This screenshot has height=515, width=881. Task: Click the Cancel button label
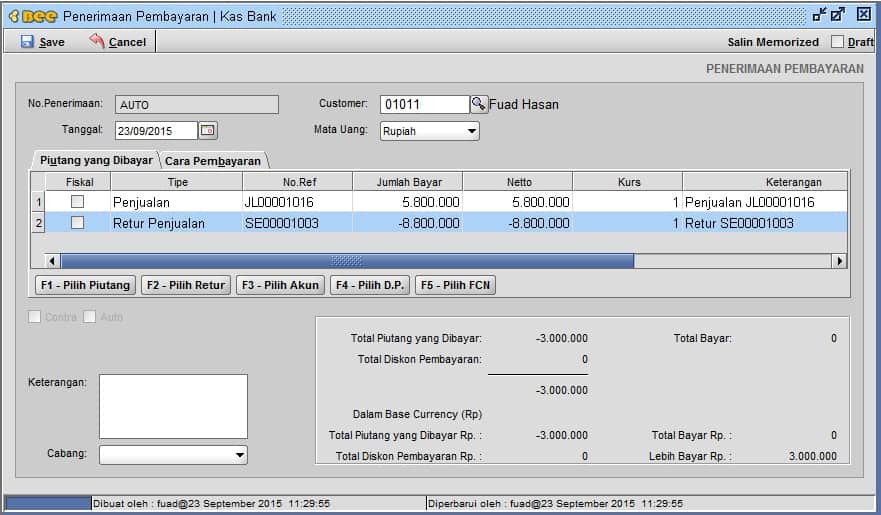tap(128, 42)
